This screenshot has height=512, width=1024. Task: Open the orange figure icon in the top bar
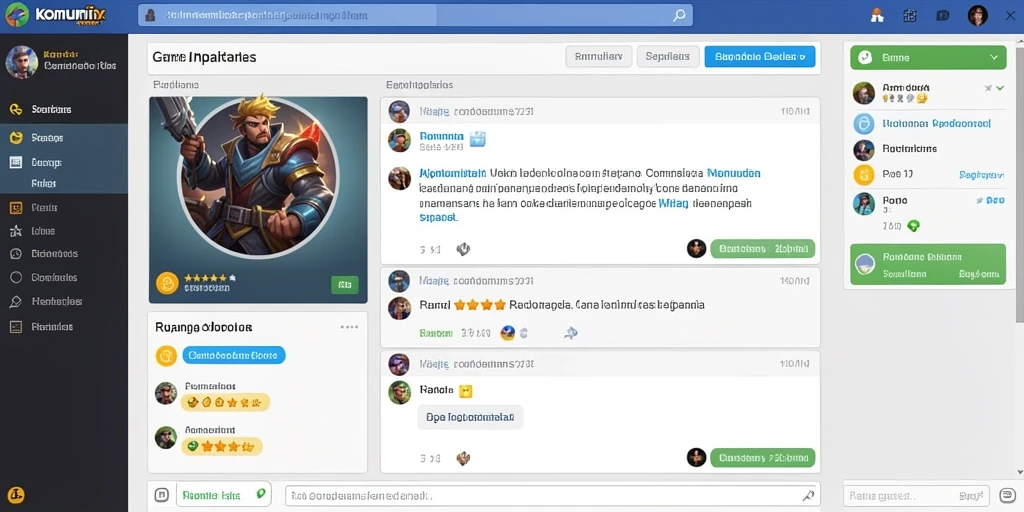tap(877, 16)
